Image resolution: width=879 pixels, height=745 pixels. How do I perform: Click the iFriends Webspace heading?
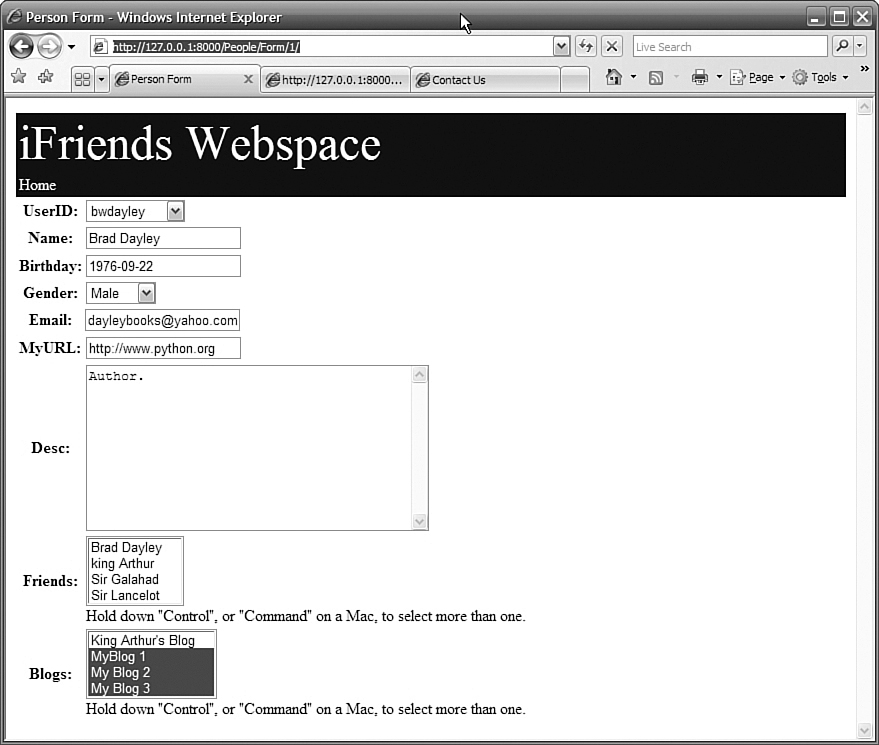(x=200, y=144)
